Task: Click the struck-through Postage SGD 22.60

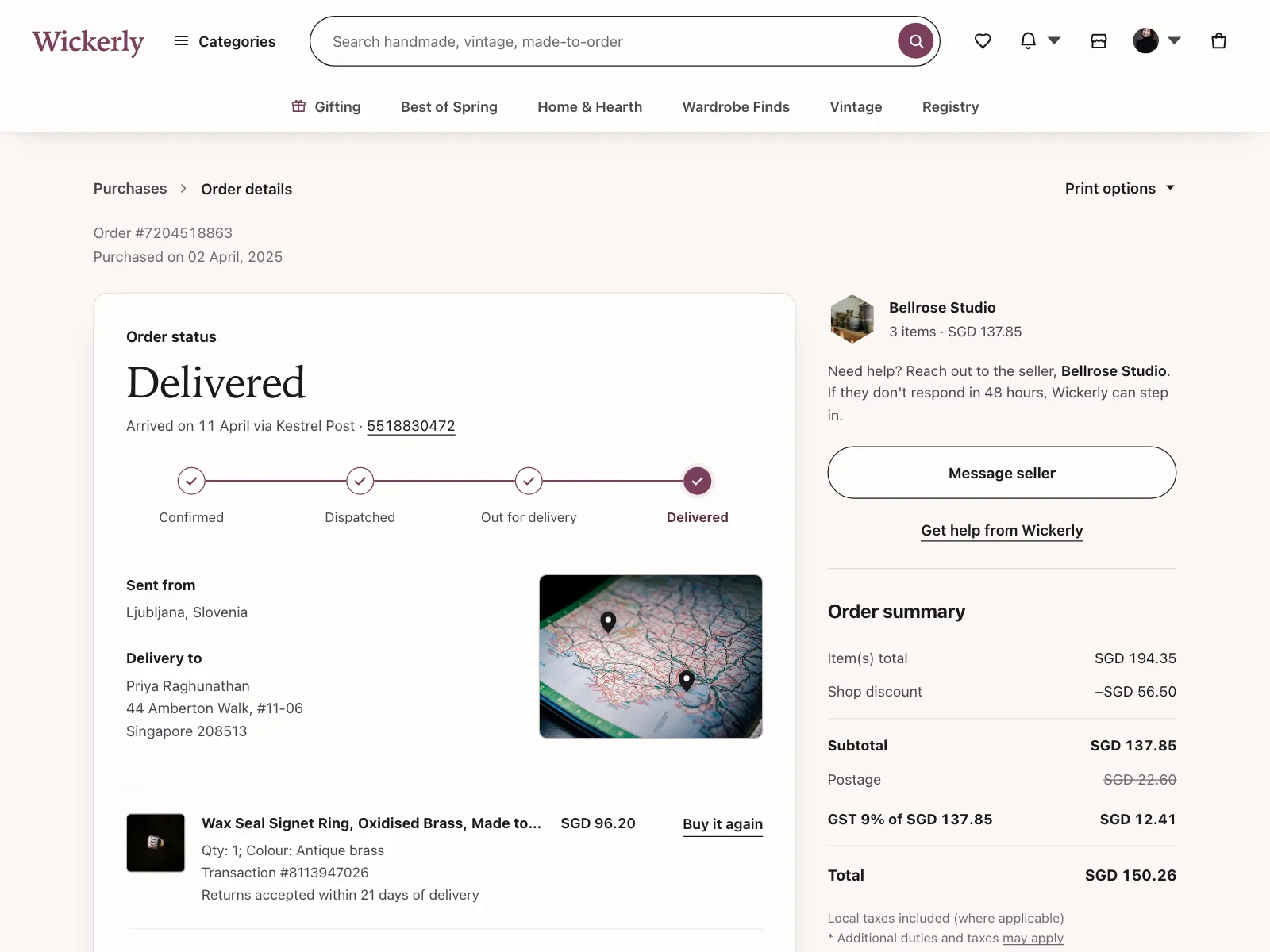Action: (x=1140, y=780)
